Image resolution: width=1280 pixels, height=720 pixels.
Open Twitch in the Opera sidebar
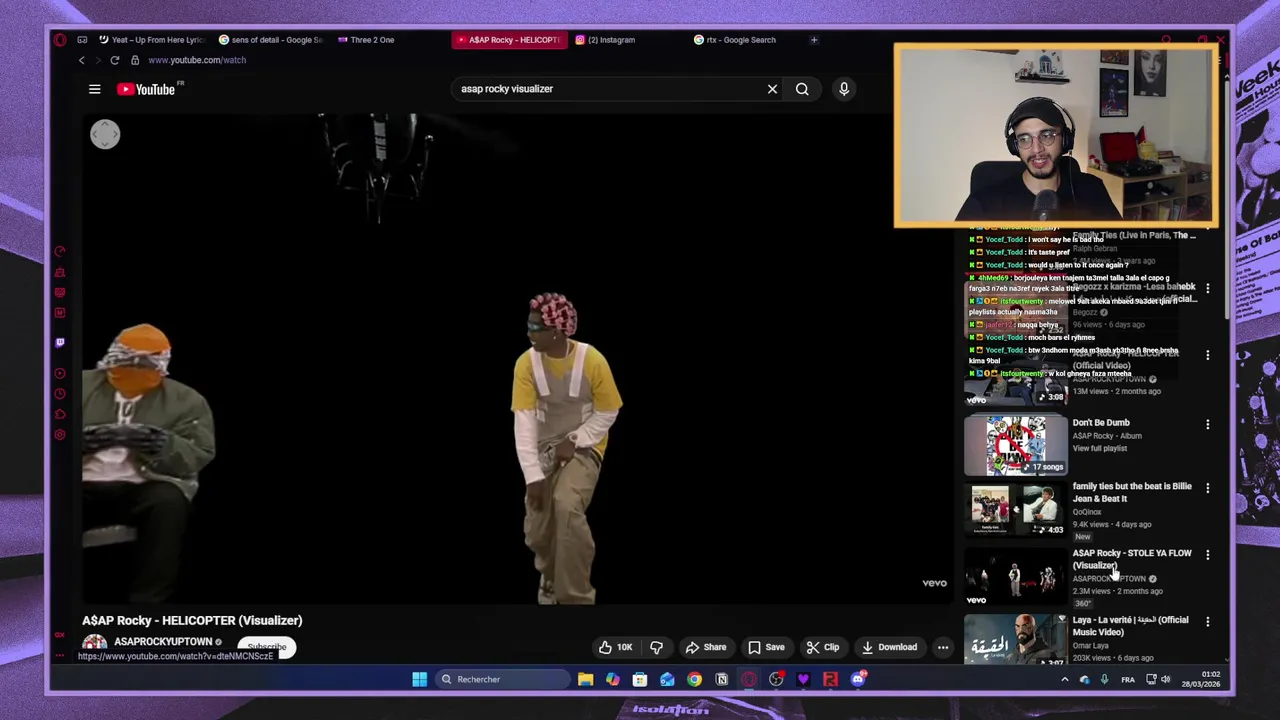tap(60, 342)
